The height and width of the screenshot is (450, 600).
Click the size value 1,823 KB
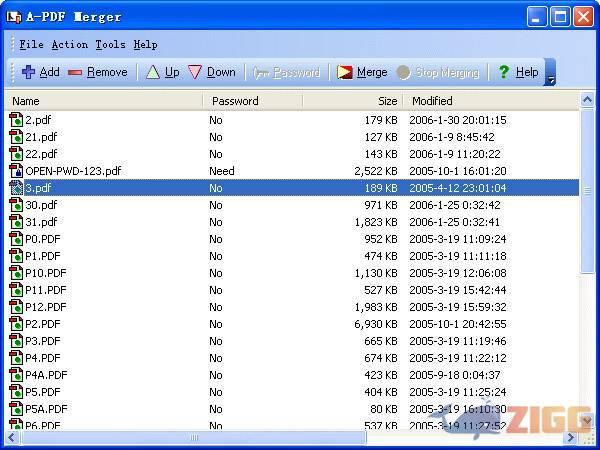tap(376, 222)
